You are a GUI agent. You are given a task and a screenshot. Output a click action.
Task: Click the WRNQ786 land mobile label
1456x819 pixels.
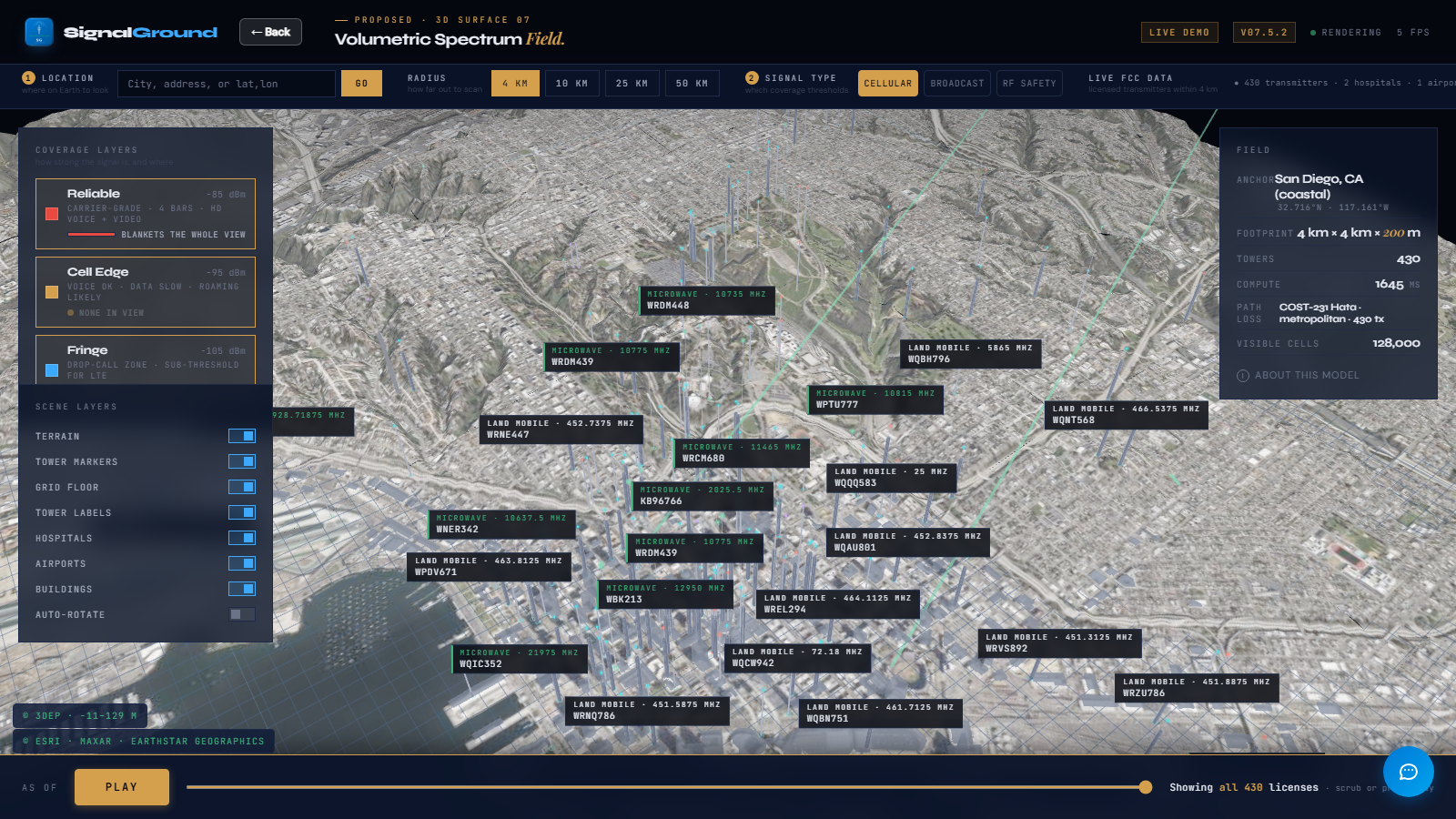coord(647,711)
